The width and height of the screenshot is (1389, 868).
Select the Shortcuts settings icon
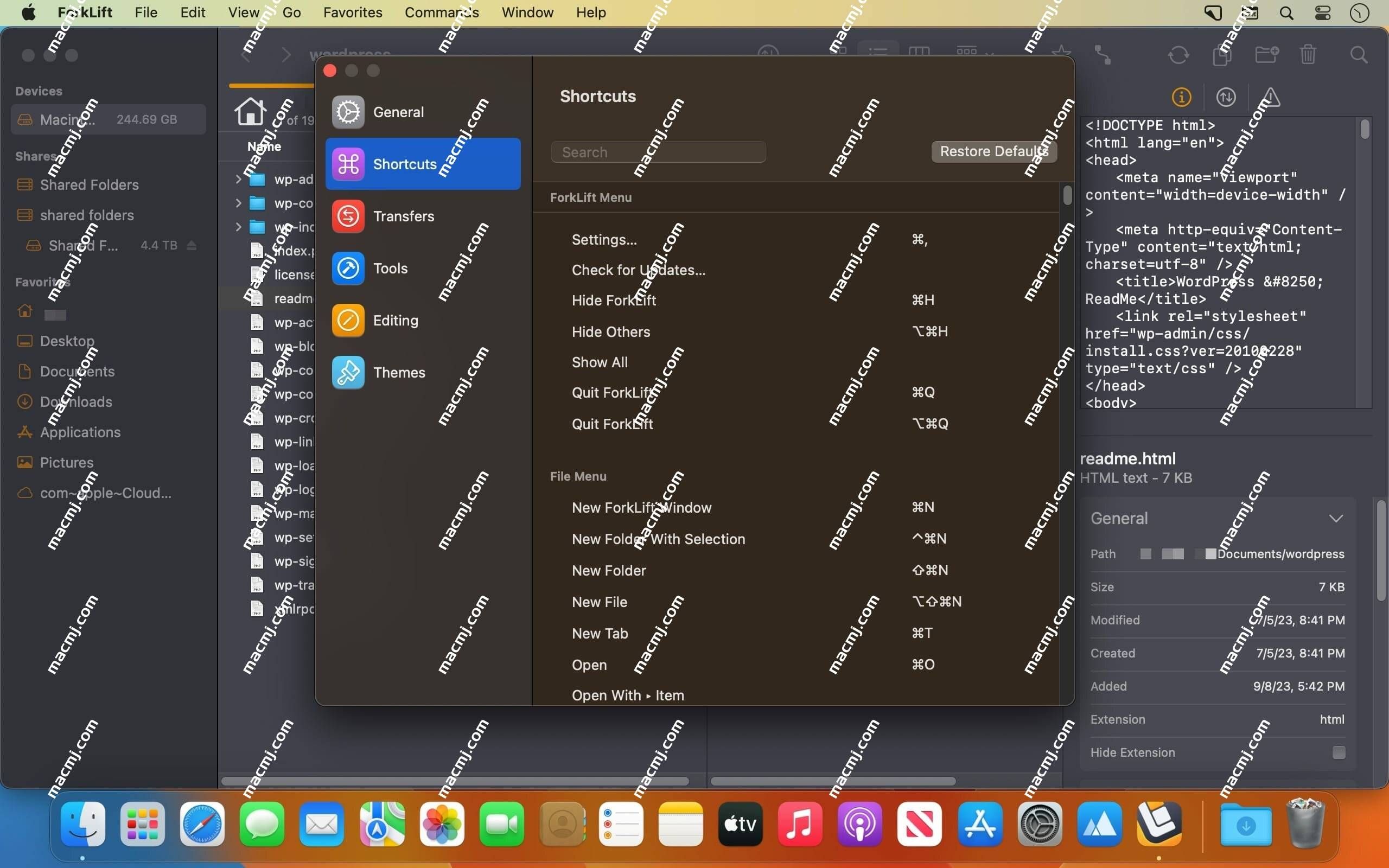point(348,163)
